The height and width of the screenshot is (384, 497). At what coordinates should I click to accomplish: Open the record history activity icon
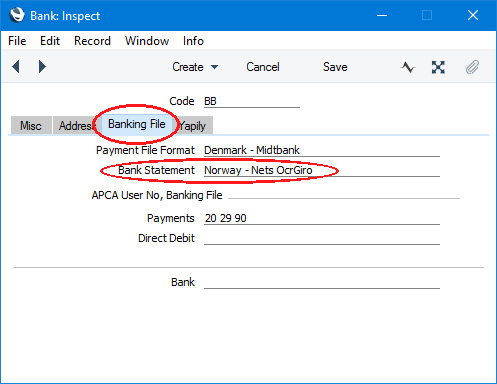[x=408, y=67]
